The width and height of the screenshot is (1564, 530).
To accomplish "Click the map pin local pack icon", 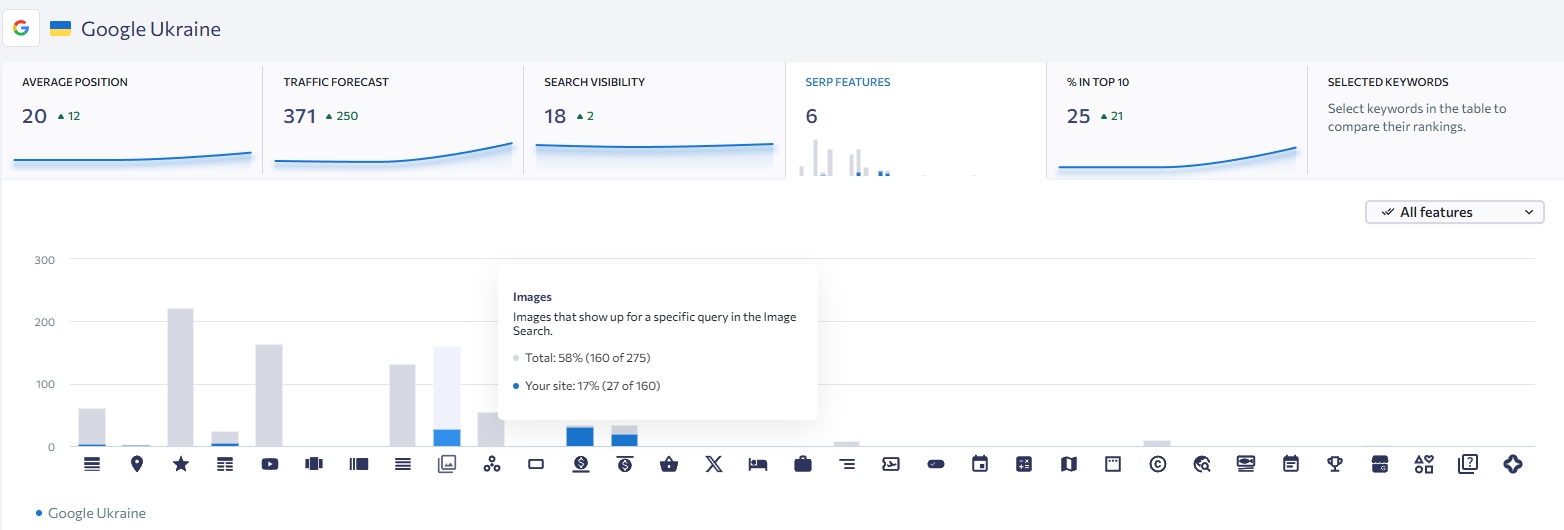I will [x=137, y=464].
